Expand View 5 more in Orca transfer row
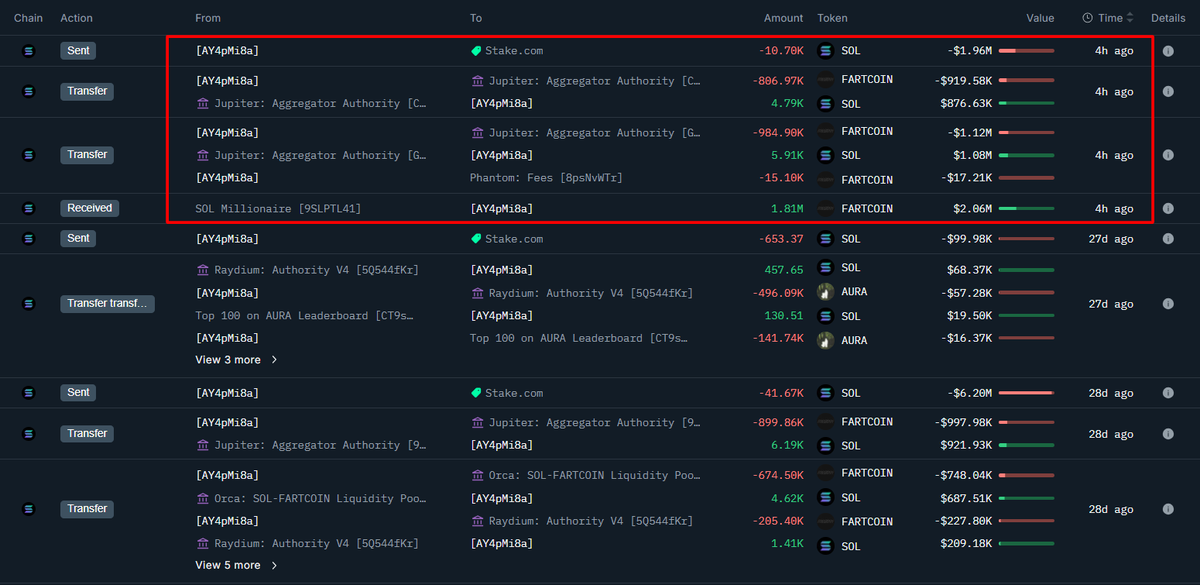Viewport: 1200px width, 585px height. [236, 565]
